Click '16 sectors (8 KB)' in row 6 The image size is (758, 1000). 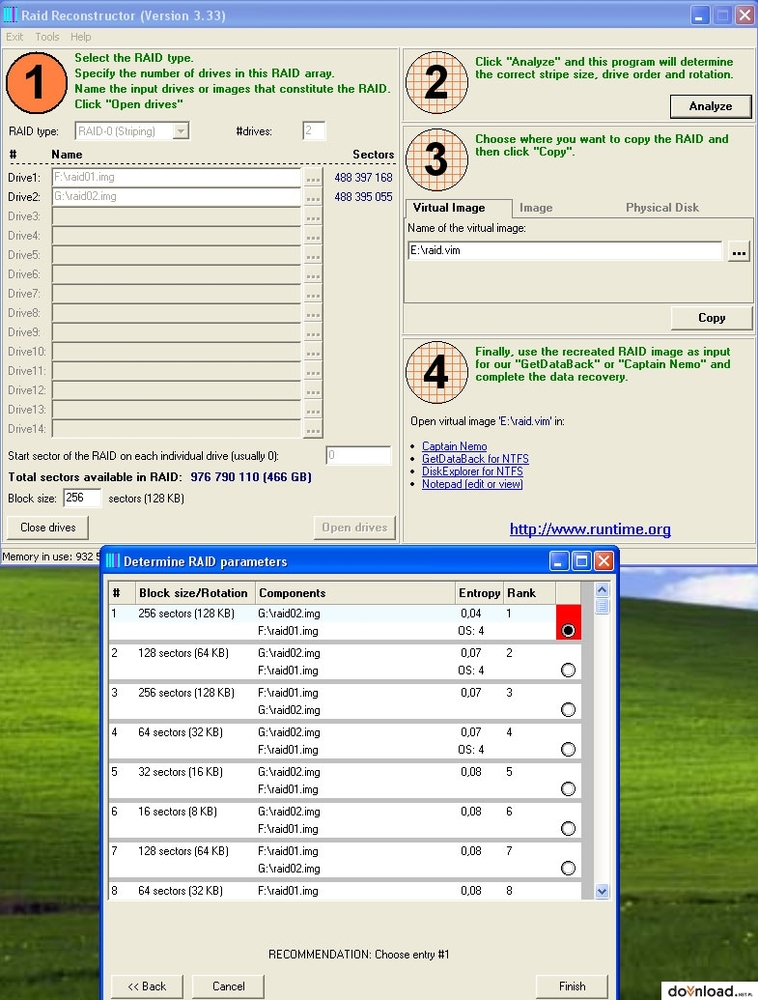pos(178,811)
